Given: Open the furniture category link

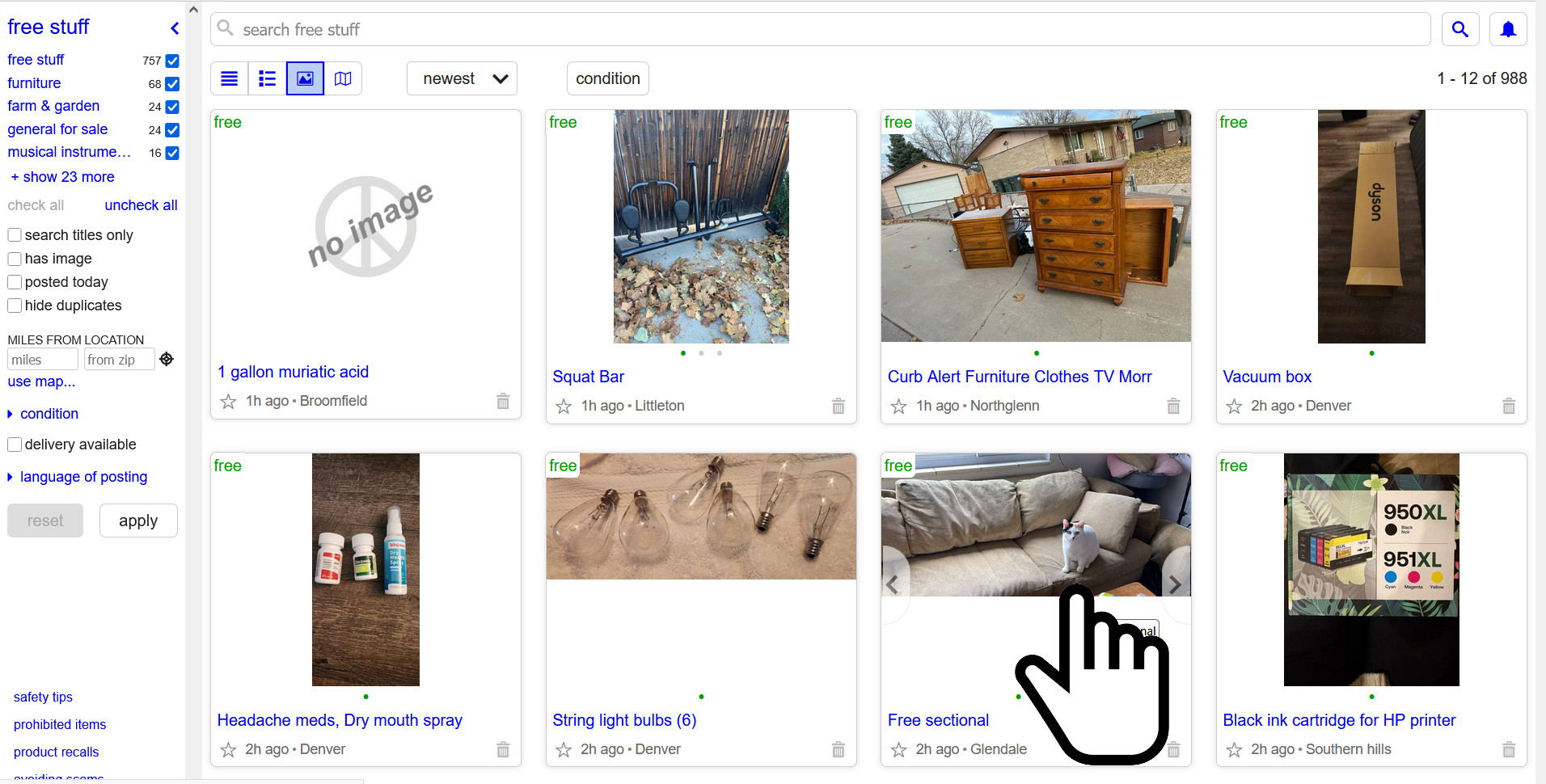Looking at the screenshot, I should click(34, 83).
